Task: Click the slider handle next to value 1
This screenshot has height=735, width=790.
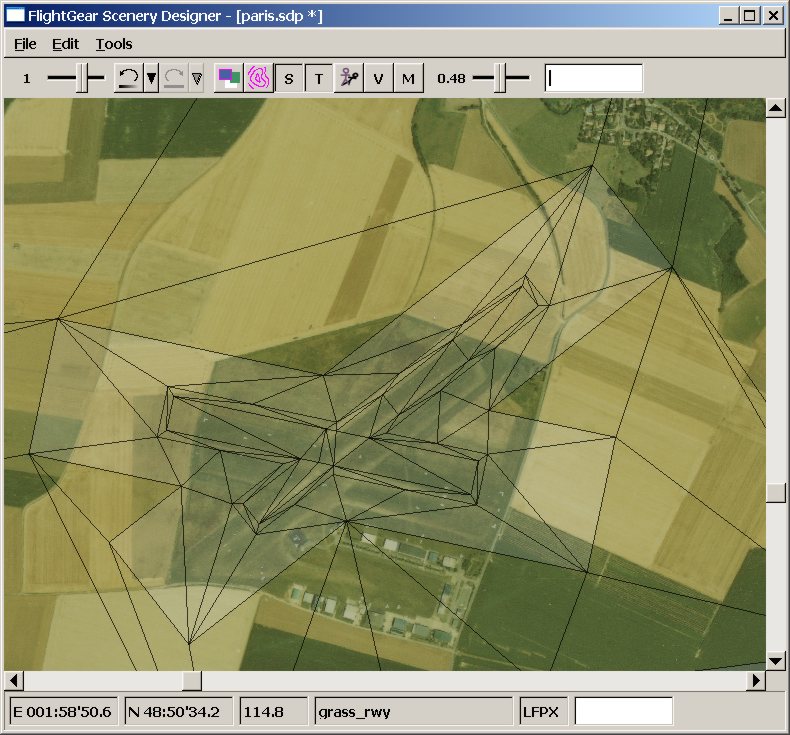Action: coord(88,78)
